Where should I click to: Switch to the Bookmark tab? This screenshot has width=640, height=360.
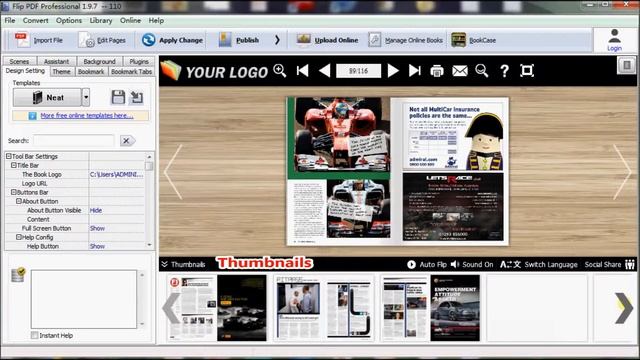(91, 72)
